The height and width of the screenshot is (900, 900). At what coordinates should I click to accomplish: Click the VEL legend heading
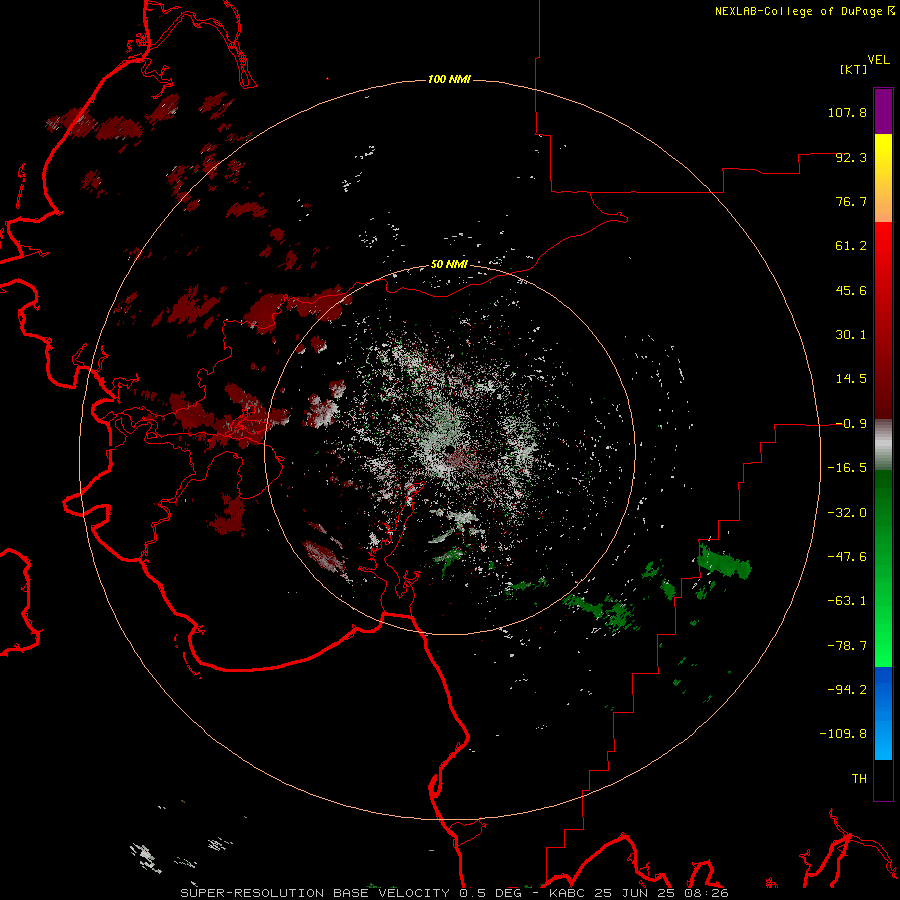[878, 60]
